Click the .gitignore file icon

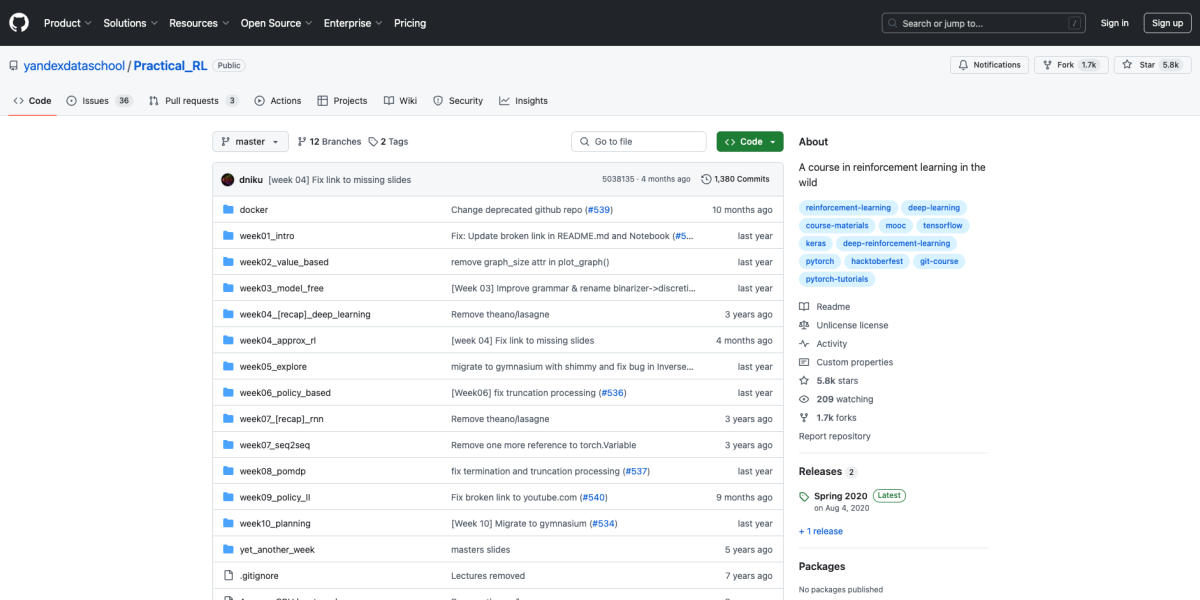tap(228, 576)
